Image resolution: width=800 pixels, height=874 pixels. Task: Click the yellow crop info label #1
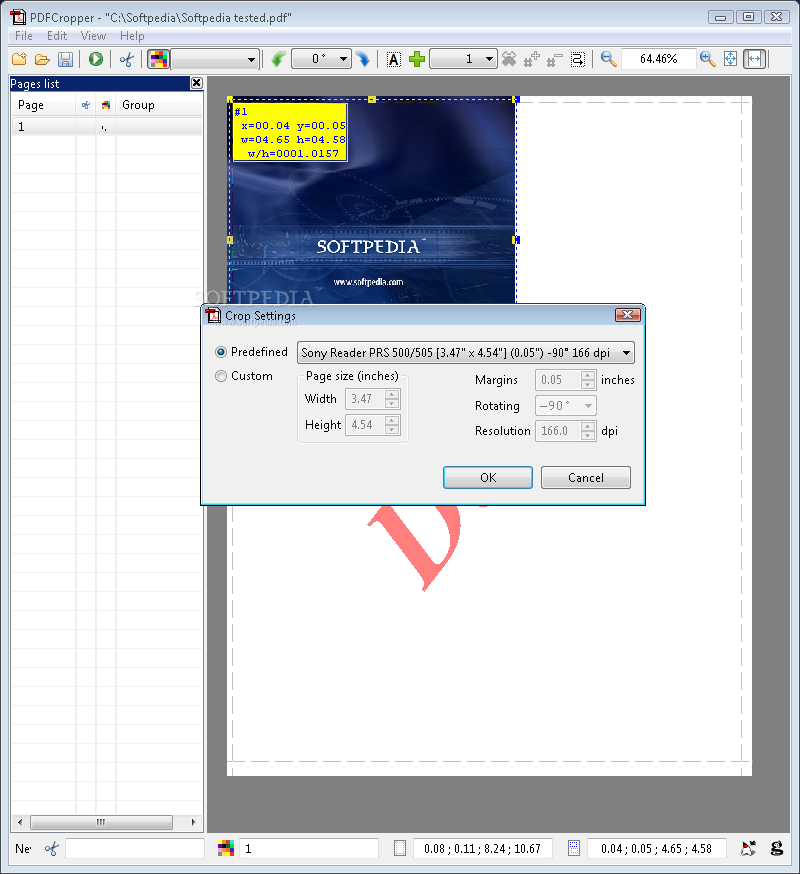[290, 133]
